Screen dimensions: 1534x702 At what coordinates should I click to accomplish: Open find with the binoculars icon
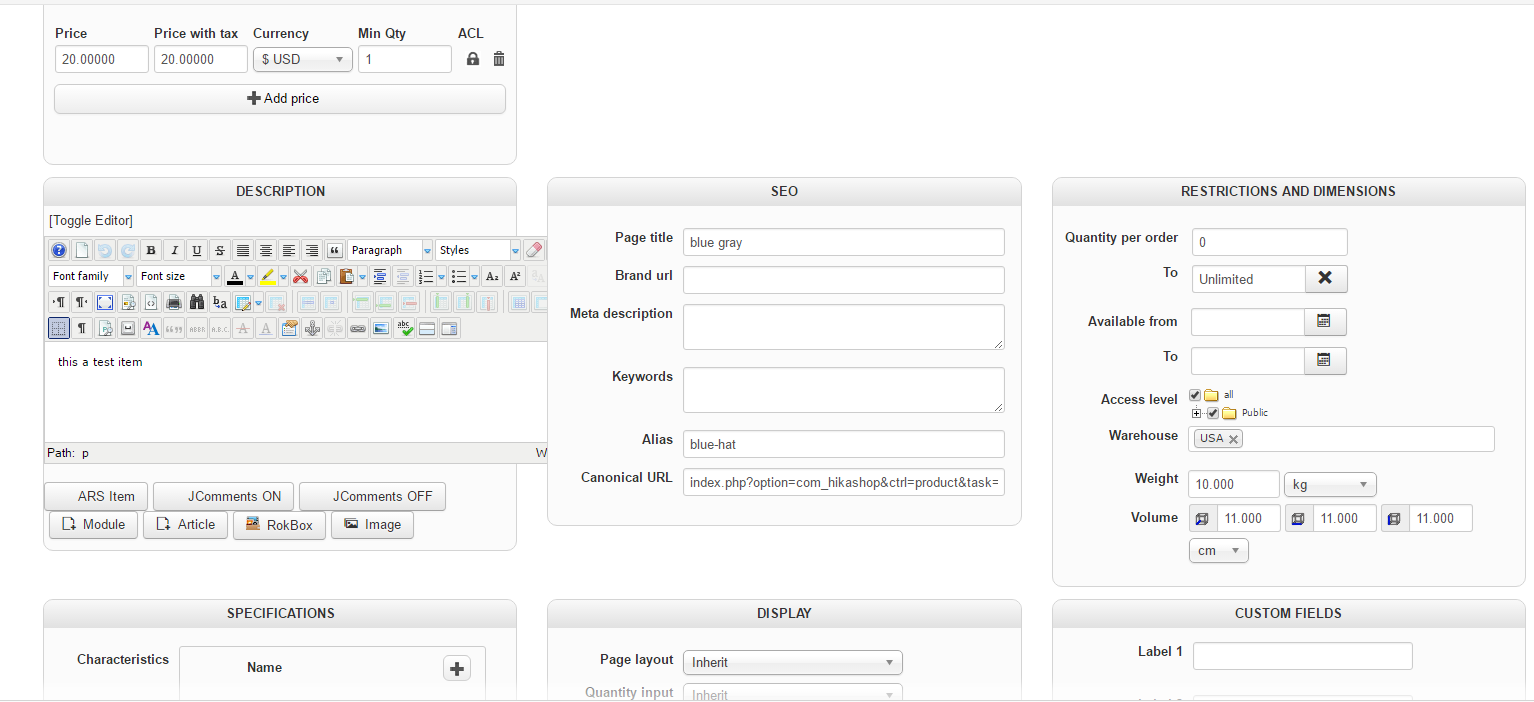coord(197,302)
